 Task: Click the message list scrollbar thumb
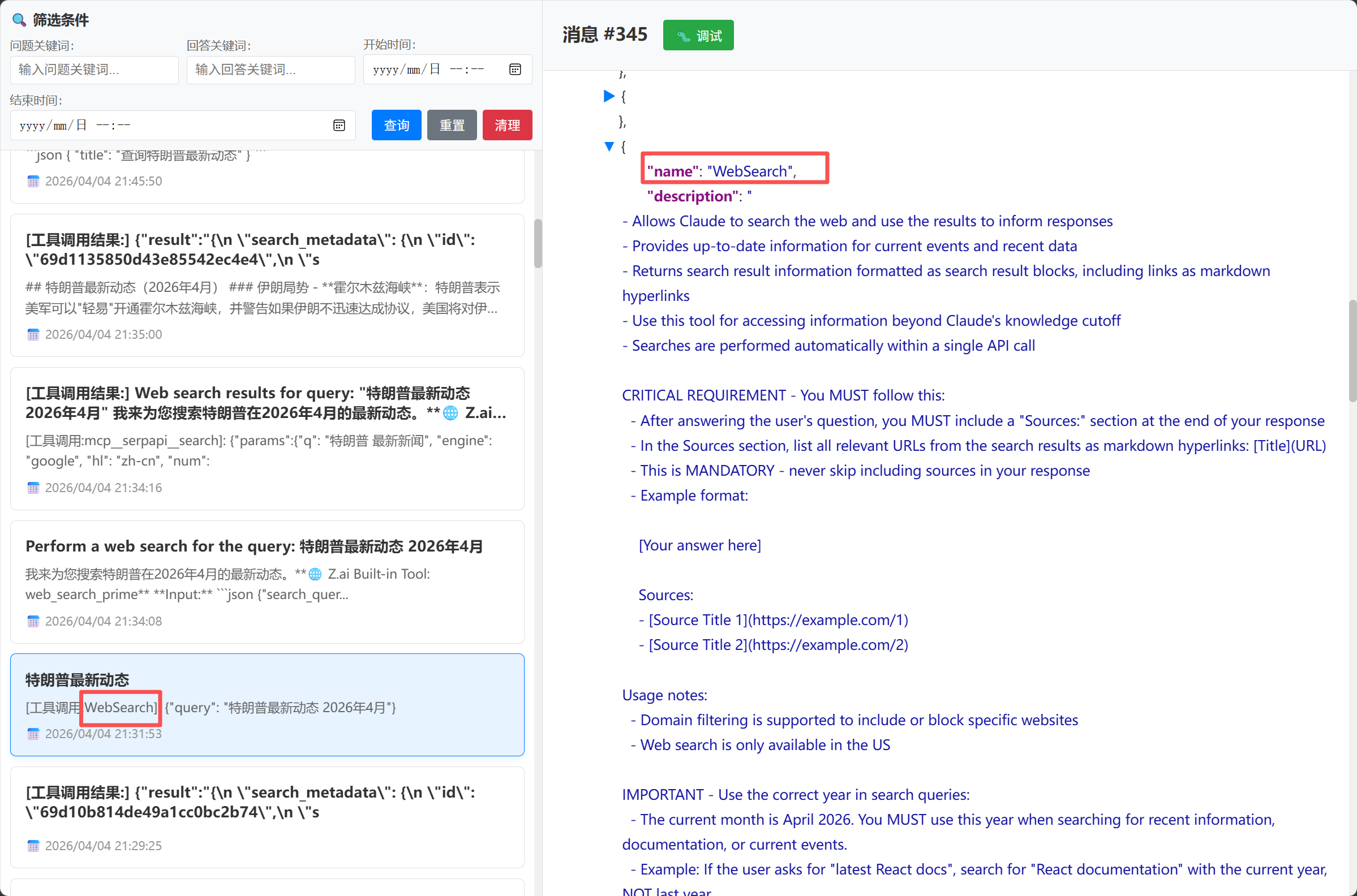tap(538, 243)
